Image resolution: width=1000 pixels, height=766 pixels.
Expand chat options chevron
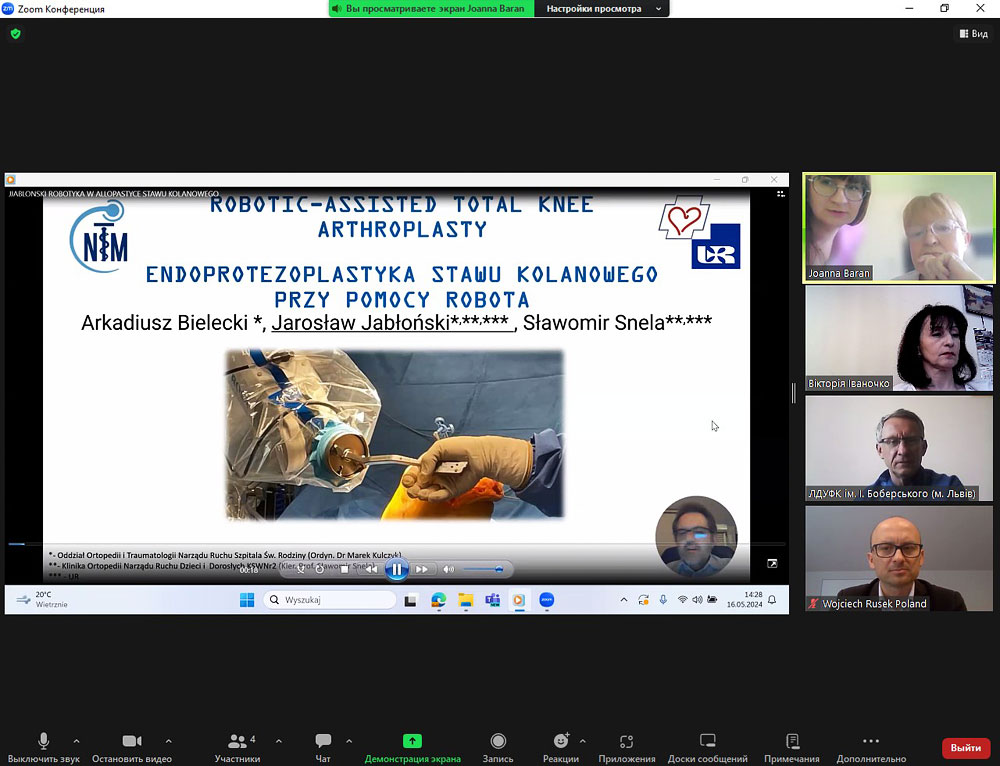pos(349,741)
